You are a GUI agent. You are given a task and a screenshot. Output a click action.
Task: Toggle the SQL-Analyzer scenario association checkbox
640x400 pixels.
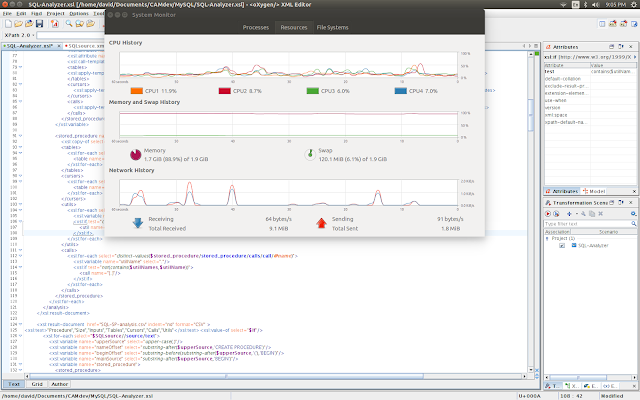coord(562,245)
